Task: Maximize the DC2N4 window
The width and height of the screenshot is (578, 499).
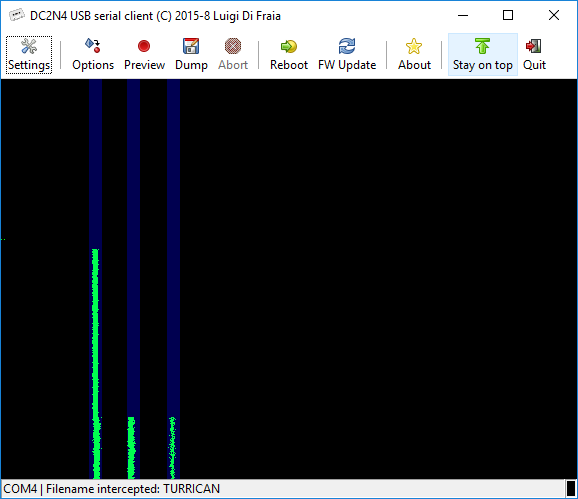Action: click(508, 15)
